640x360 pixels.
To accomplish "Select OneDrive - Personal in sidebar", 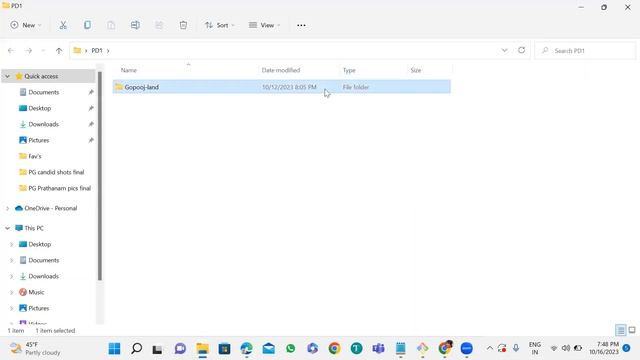I will [x=51, y=208].
